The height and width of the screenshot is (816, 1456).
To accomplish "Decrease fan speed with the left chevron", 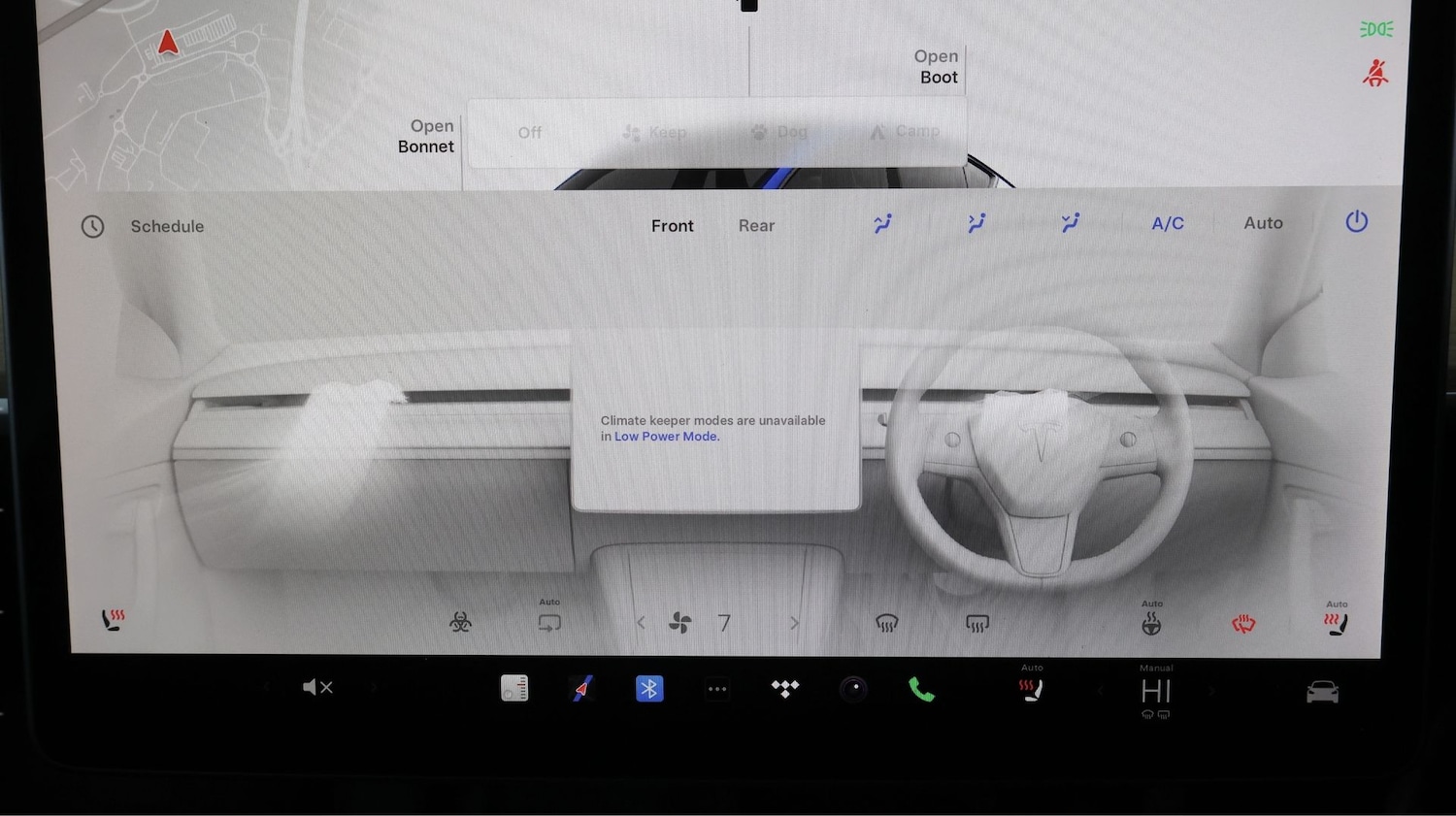I will pos(641,622).
